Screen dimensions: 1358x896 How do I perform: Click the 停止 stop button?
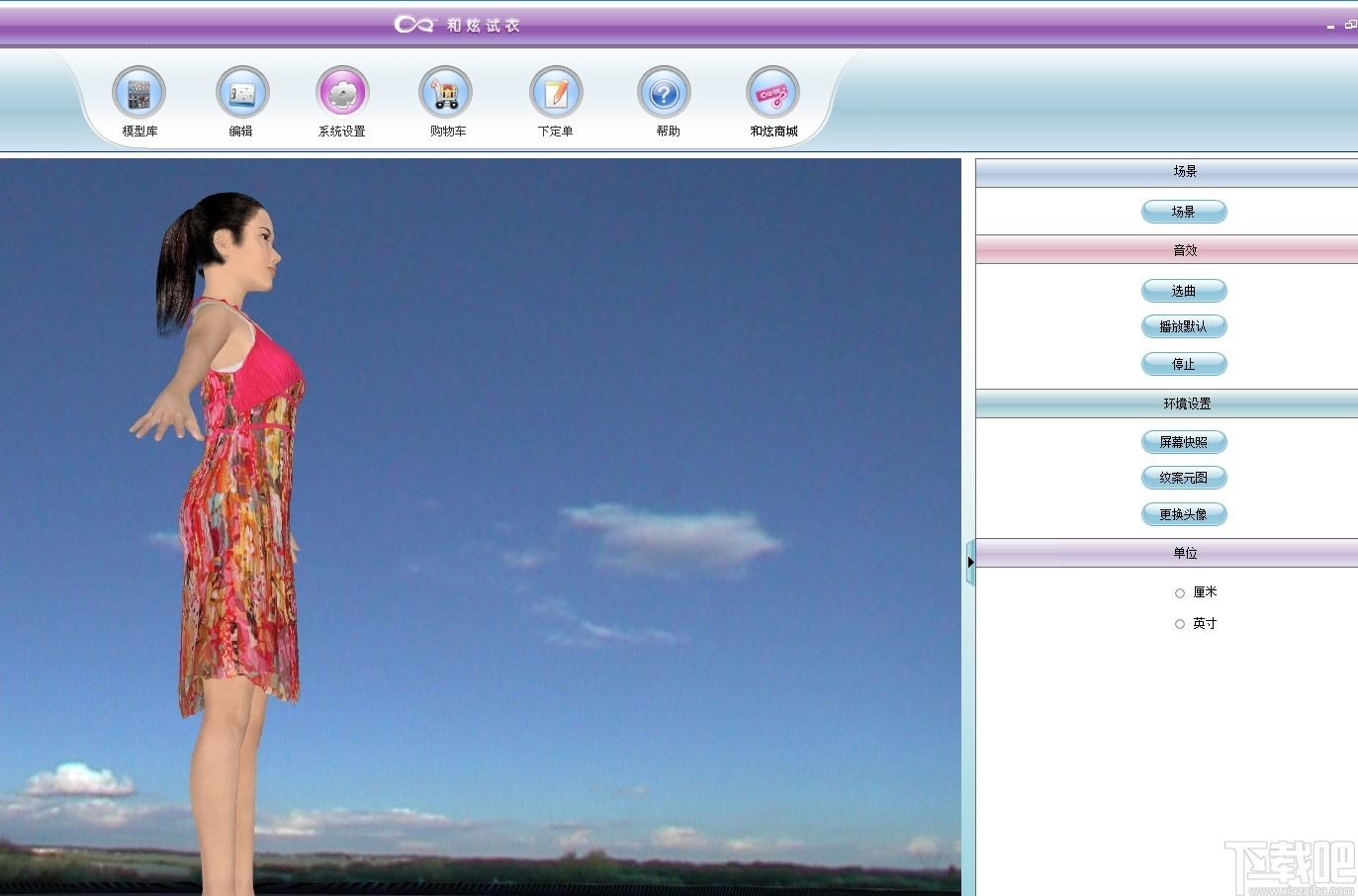tap(1184, 364)
